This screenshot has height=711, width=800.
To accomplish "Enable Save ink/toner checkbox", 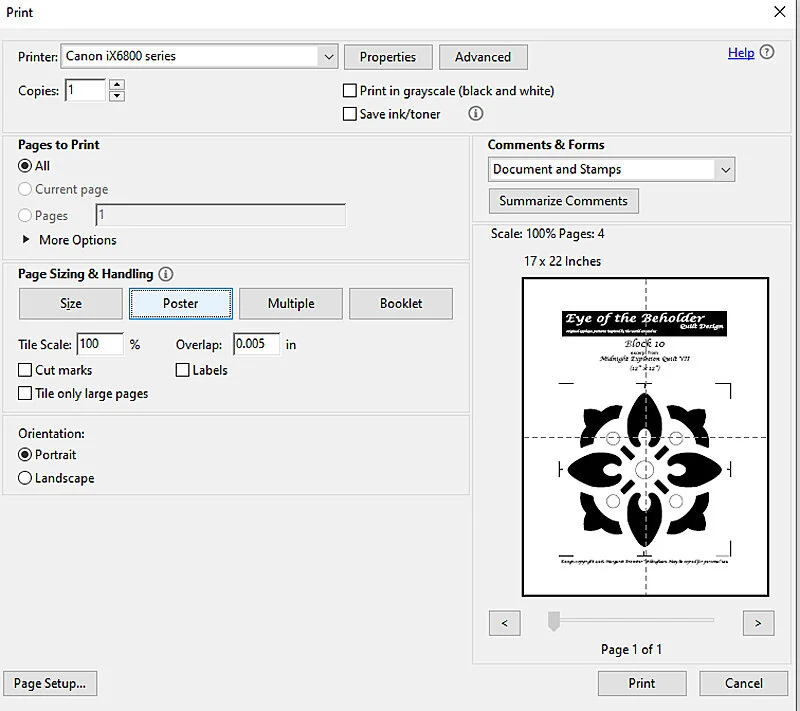I will point(349,114).
